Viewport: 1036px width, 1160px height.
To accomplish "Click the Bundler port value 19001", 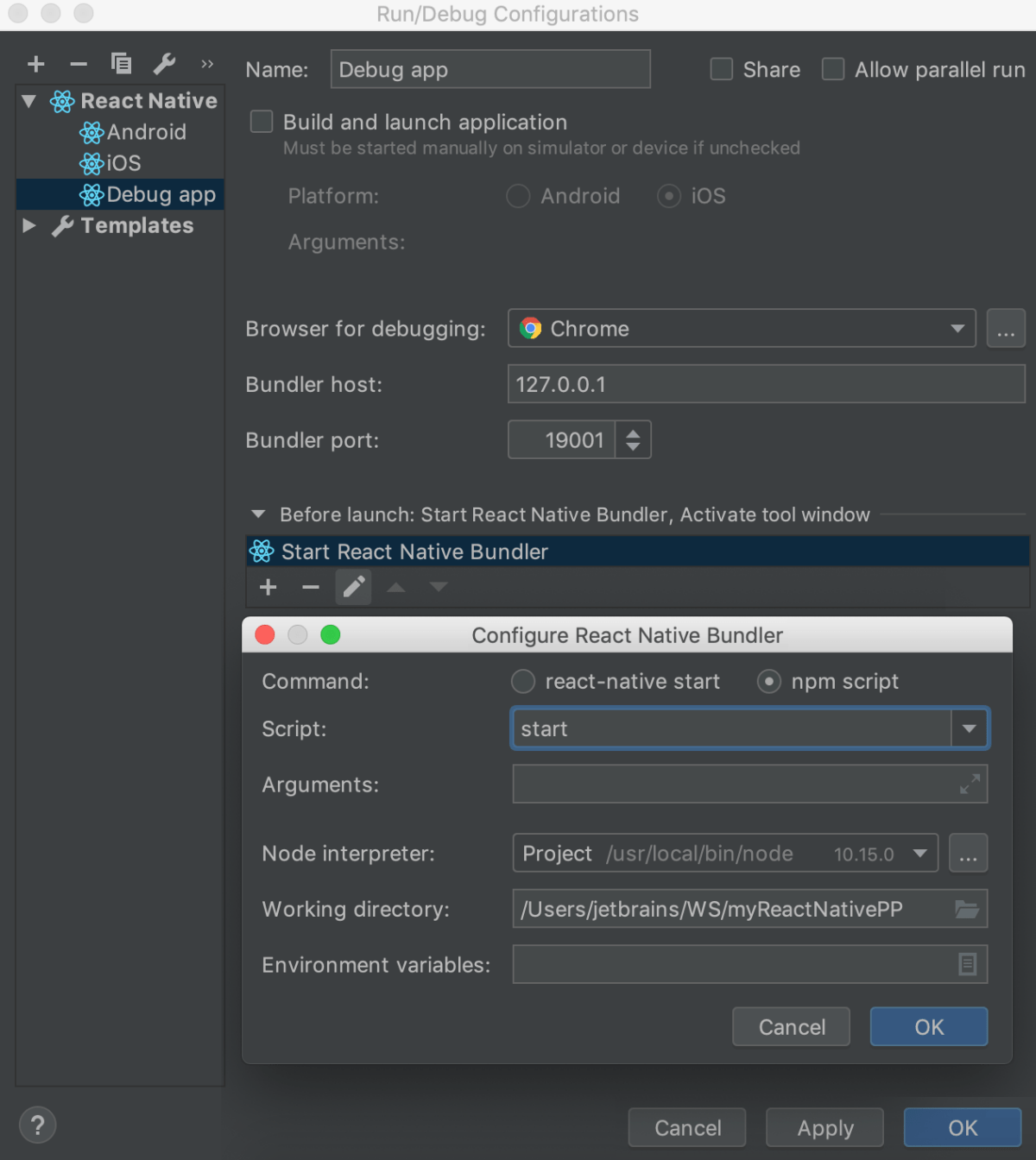I will [574, 440].
